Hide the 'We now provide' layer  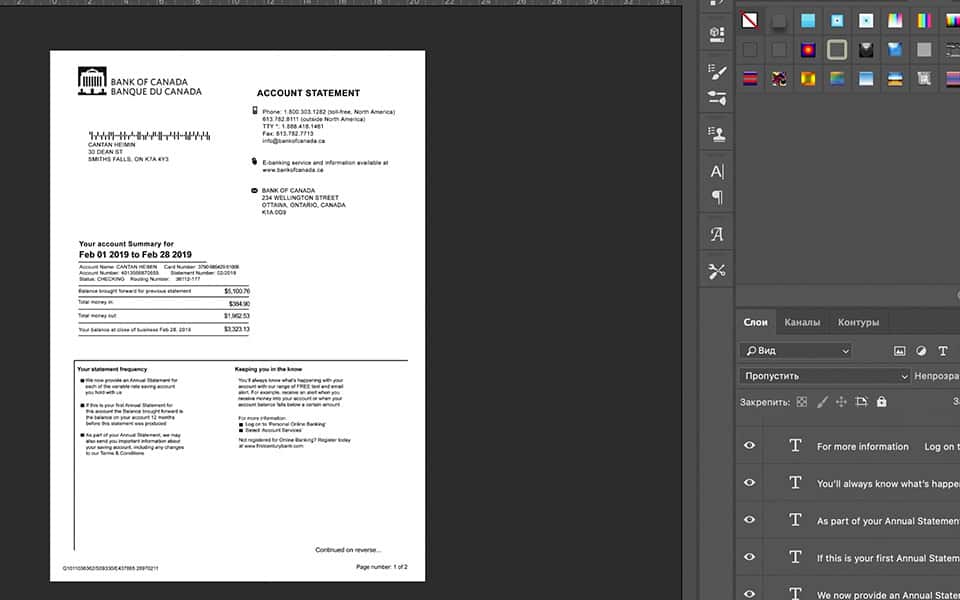[x=749, y=593]
